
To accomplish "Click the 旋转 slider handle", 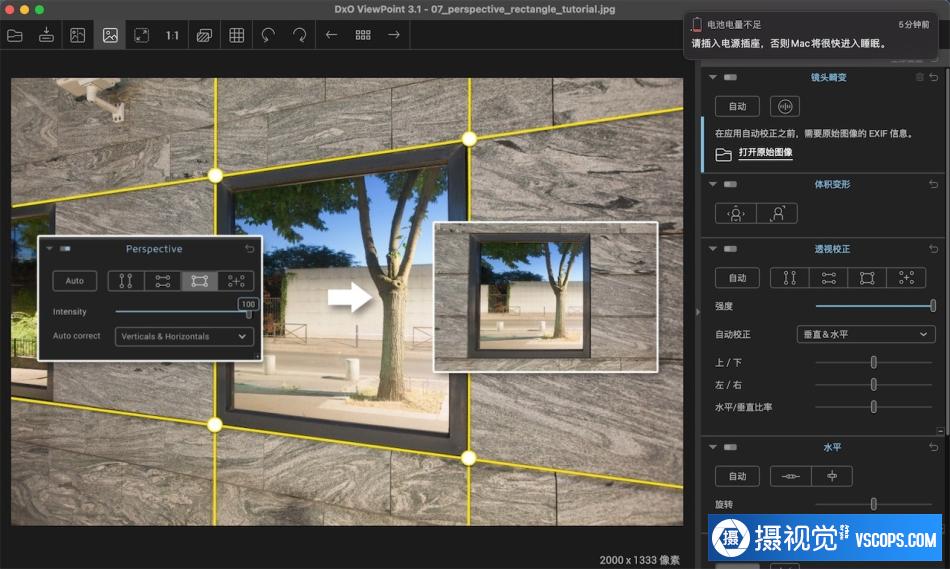I will coord(874,504).
